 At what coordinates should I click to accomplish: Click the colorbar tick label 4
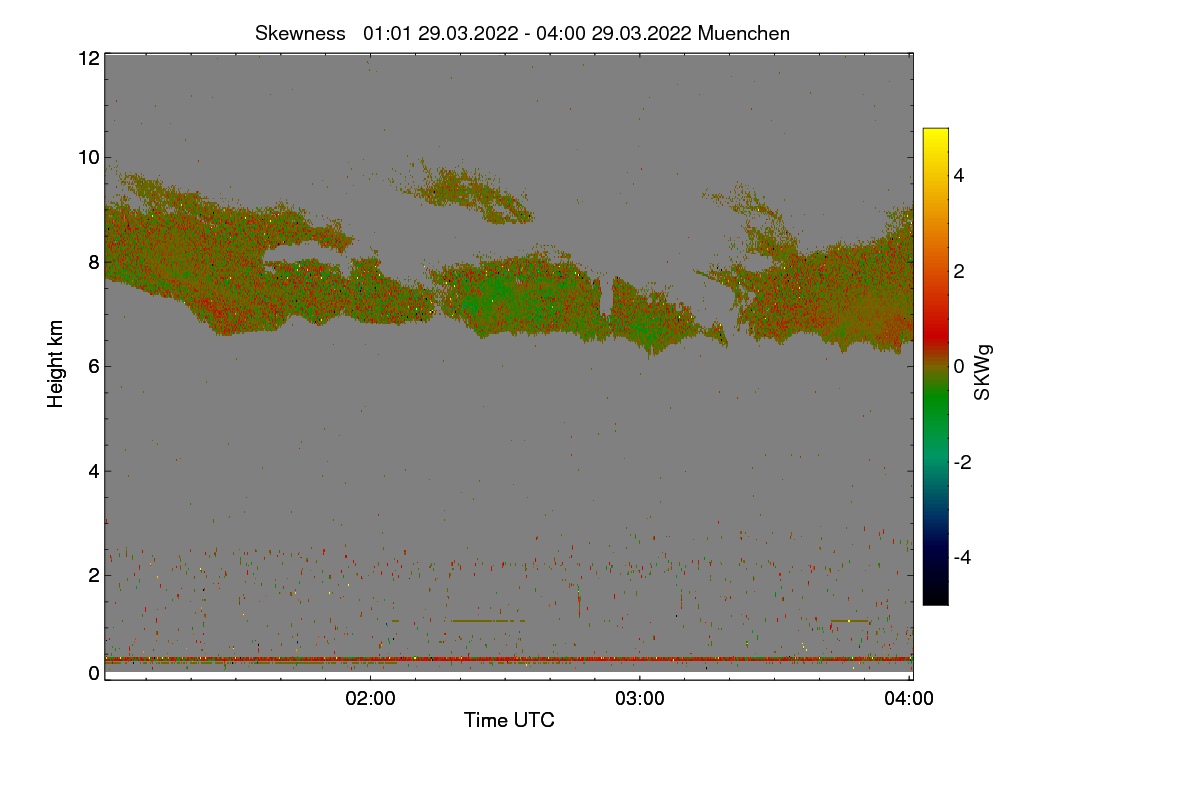959,175
